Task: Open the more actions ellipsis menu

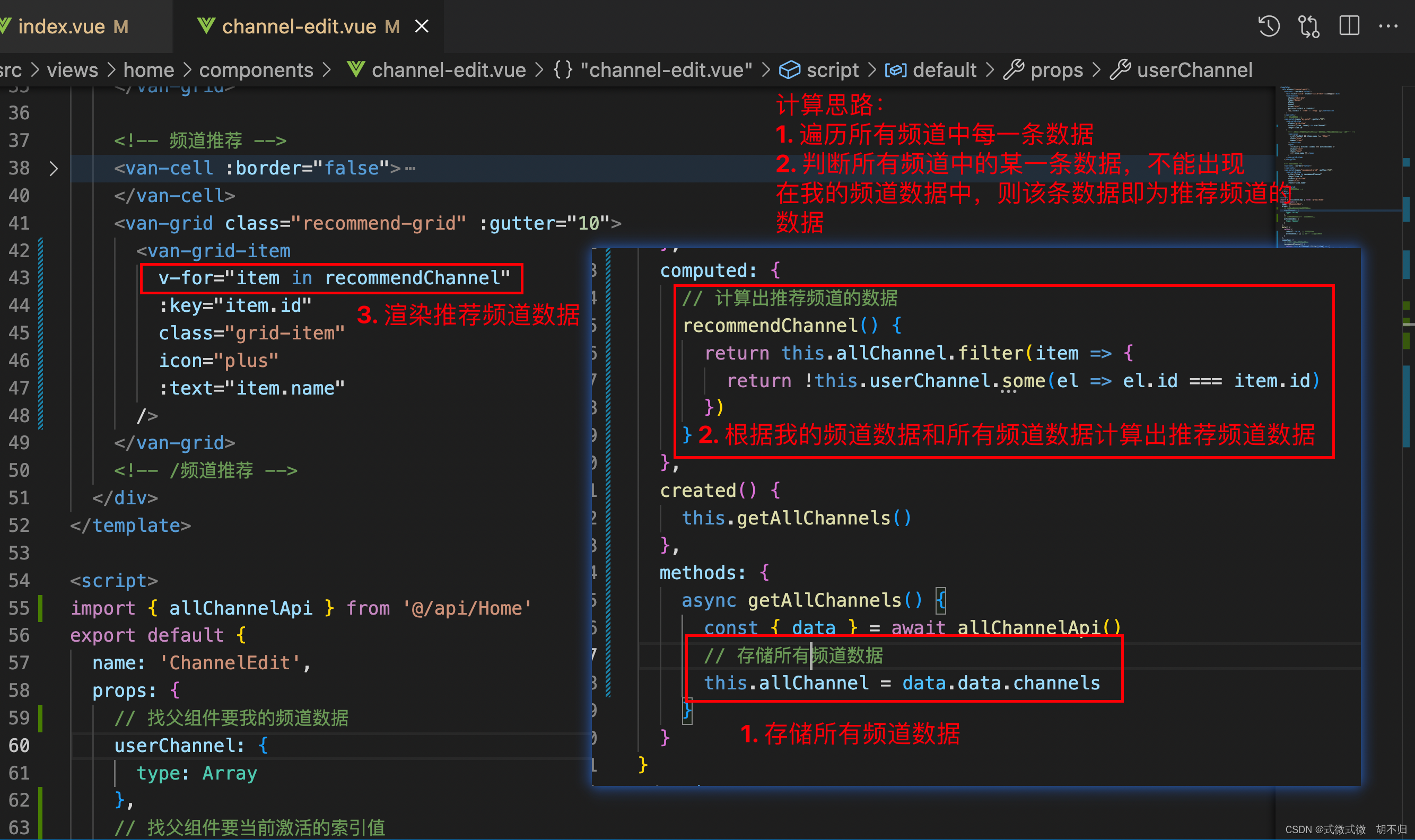Action: [1388, 26]
